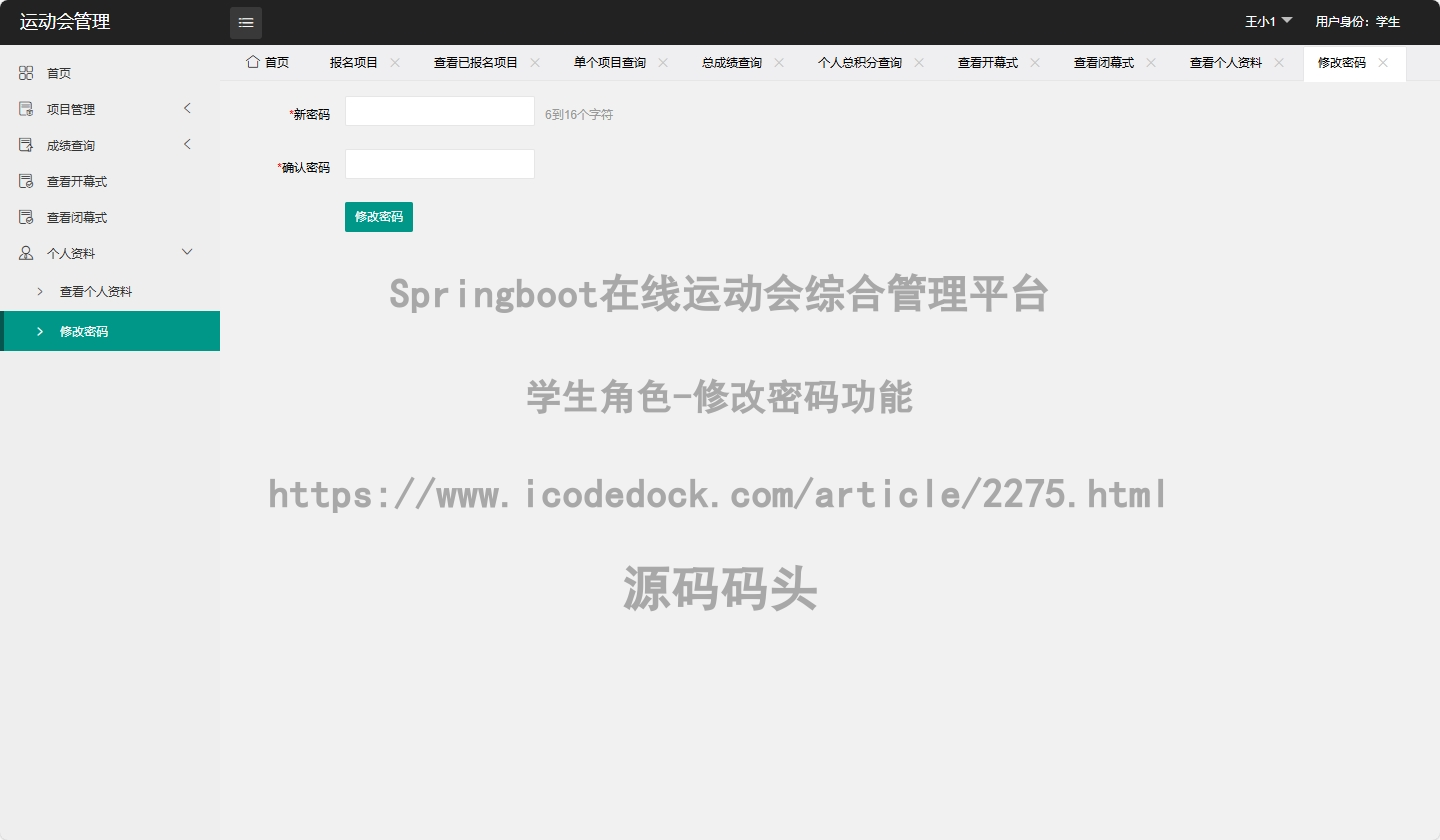This screenshot has width=1440, height=840.
Task: Click the 首页 grid icon in sidebar
Action: pos(26,73)
